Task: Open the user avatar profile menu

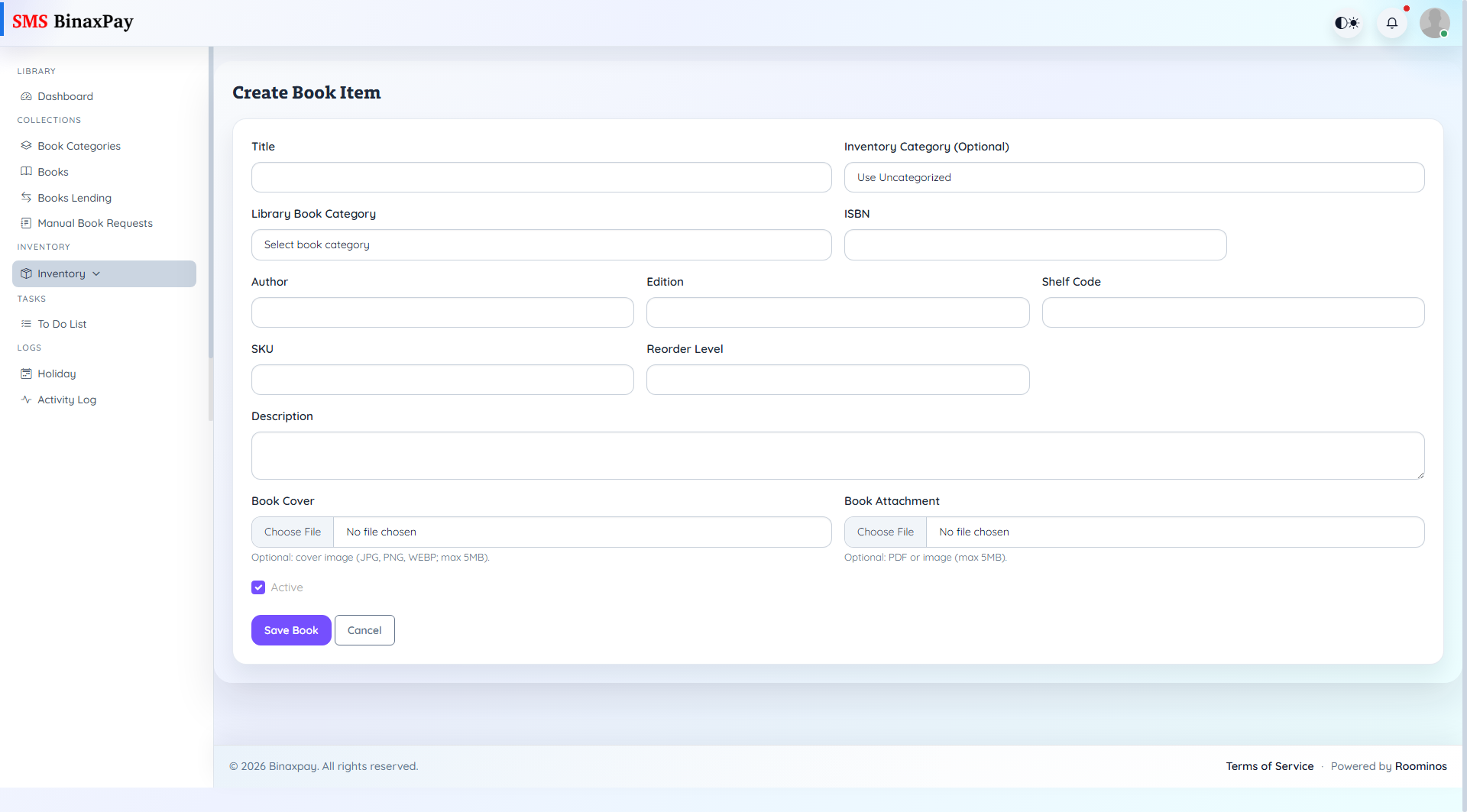Action: point(1434,23)
